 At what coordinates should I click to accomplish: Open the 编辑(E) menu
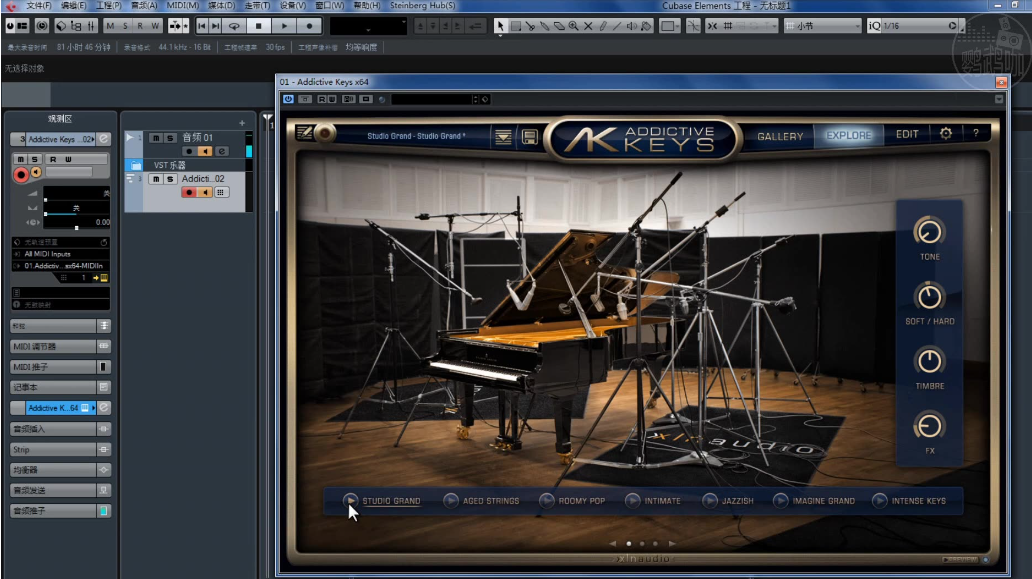(x=73, y=5)
